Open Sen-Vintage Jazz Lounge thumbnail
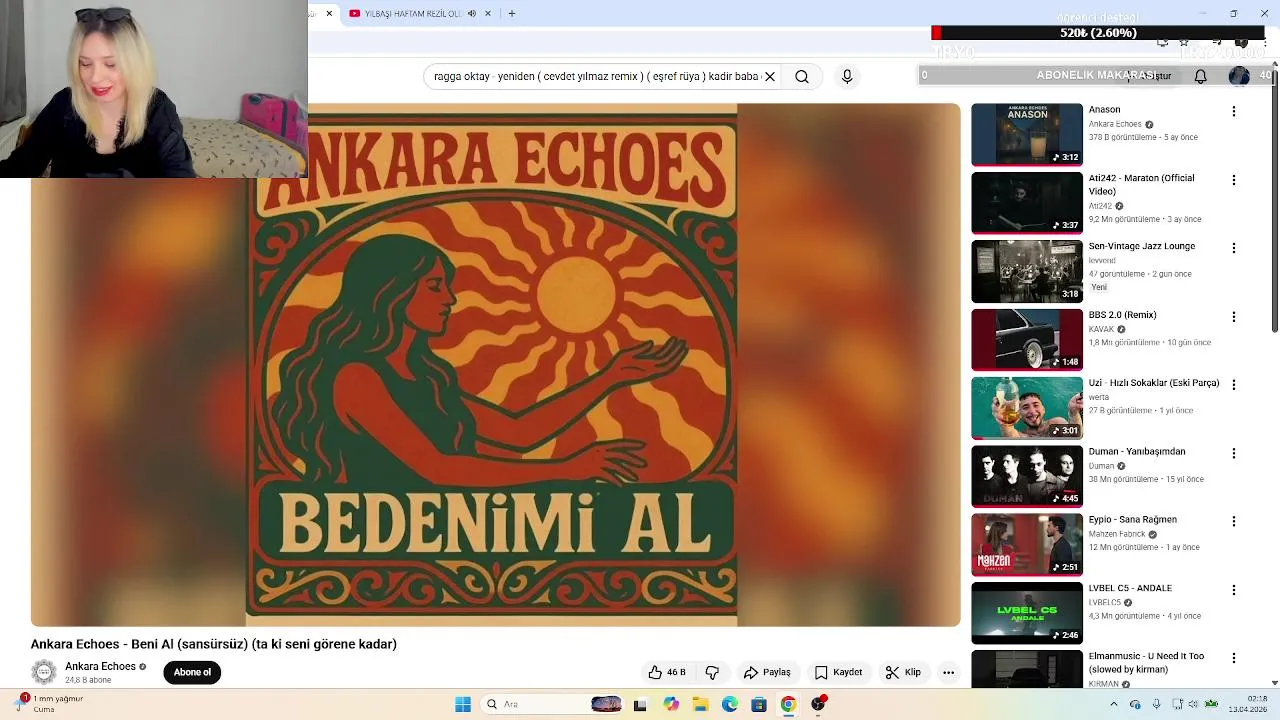The image size is (1280, 720). (x=1027, y=271)
